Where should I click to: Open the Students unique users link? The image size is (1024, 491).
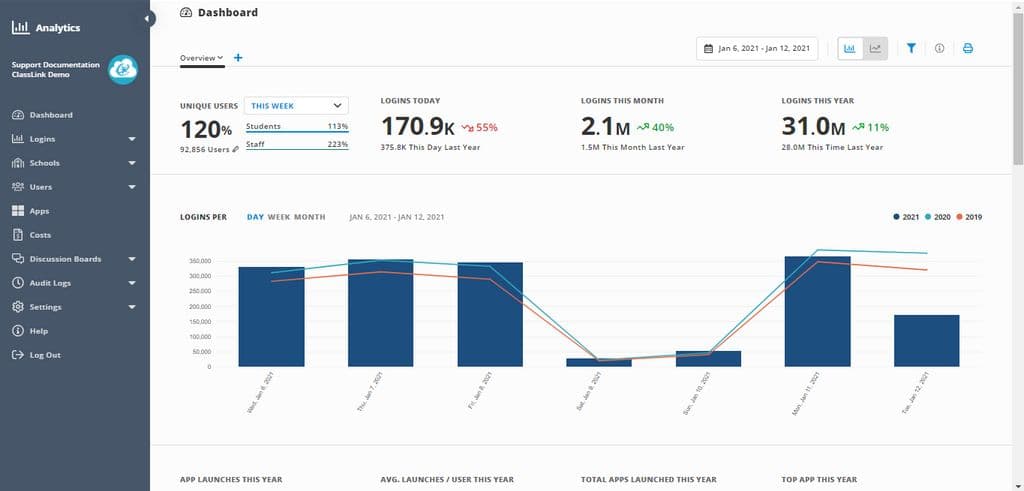[263, 127]
